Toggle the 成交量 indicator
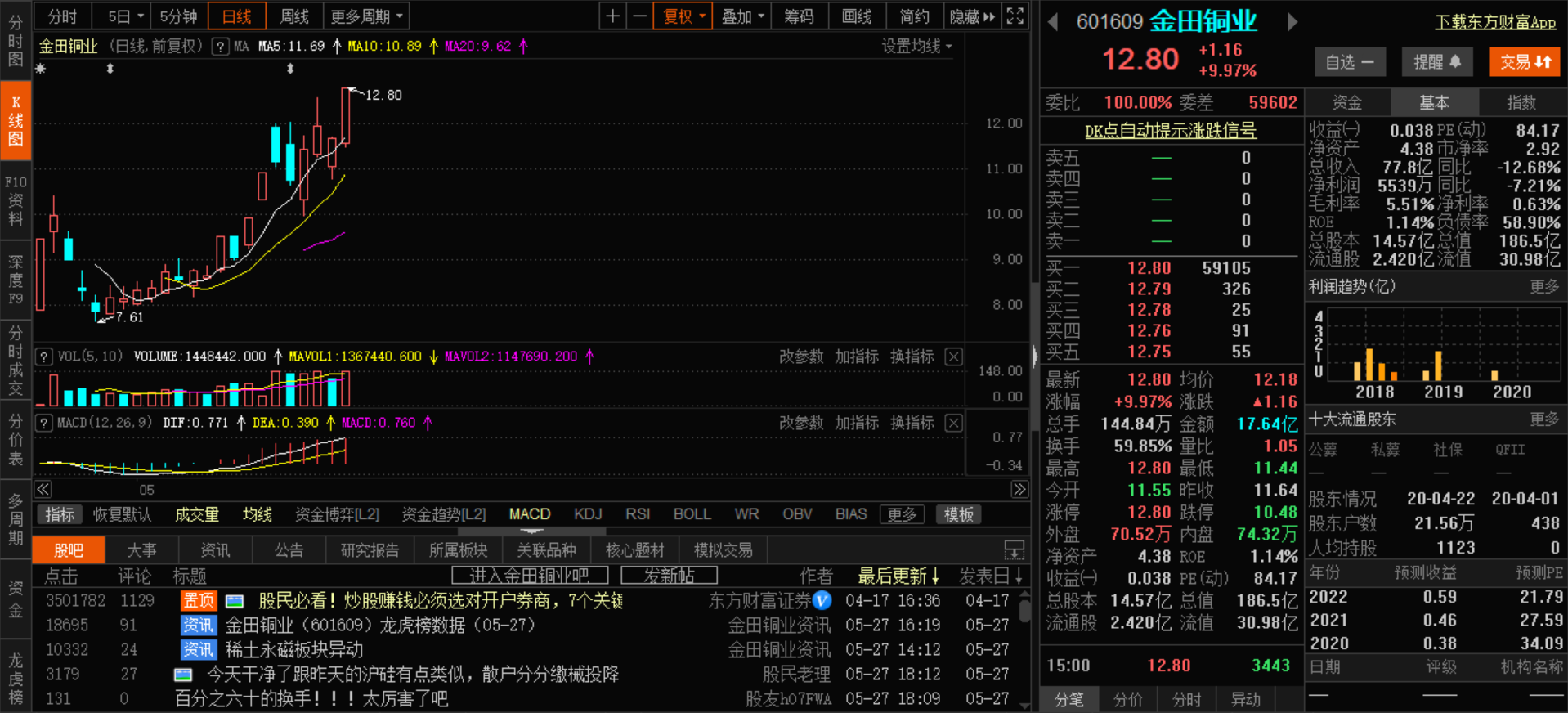 coord(197,514)
